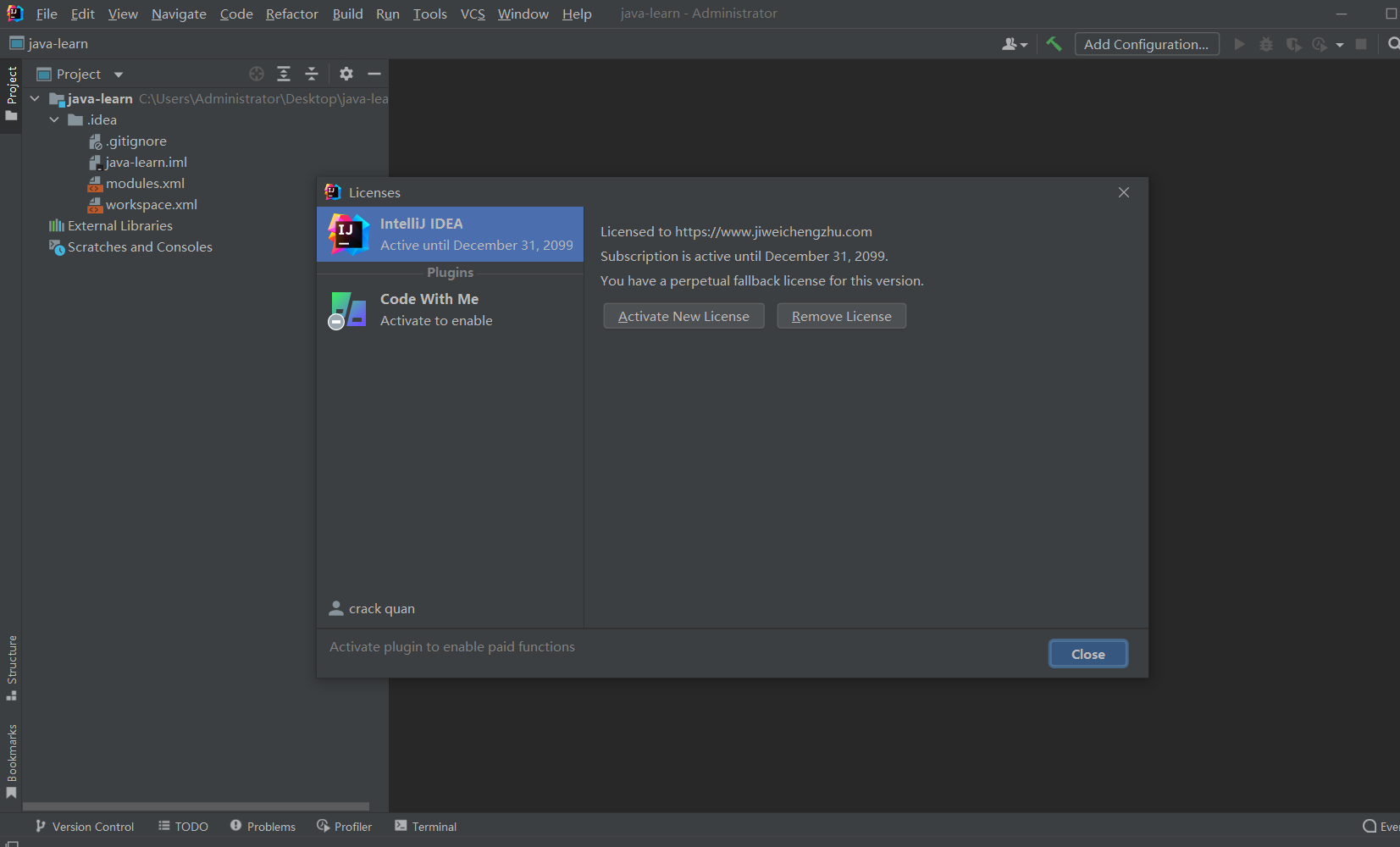Expand the run options dropdown arrow beside the profiler
This screenshot has width=1400, height=847.
(1340, 45)
